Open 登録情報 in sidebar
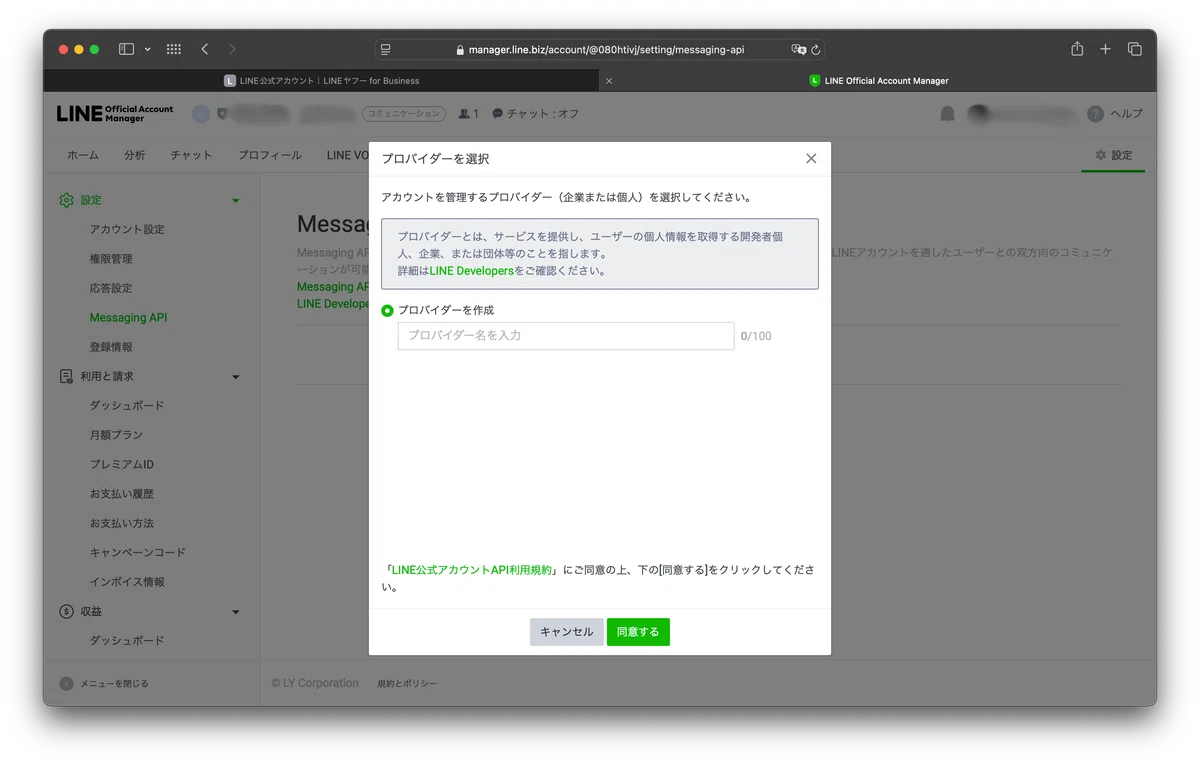The width and height of the screenshot is (1200, 763). click(111, 347)
